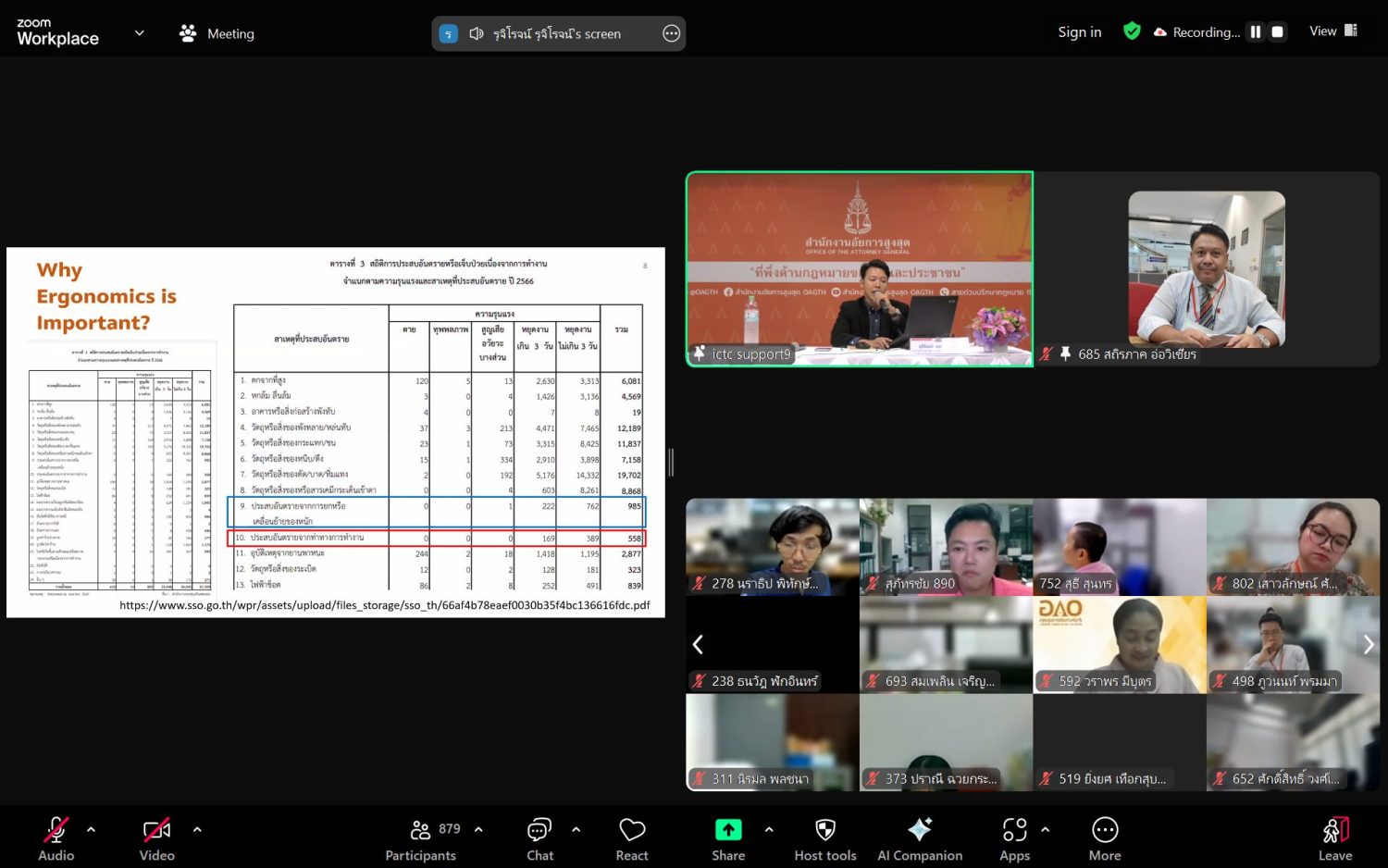This screenshot has width=1388, height=868.
Task: Select participant 238 video tile
Action: [x=773, y=644]
